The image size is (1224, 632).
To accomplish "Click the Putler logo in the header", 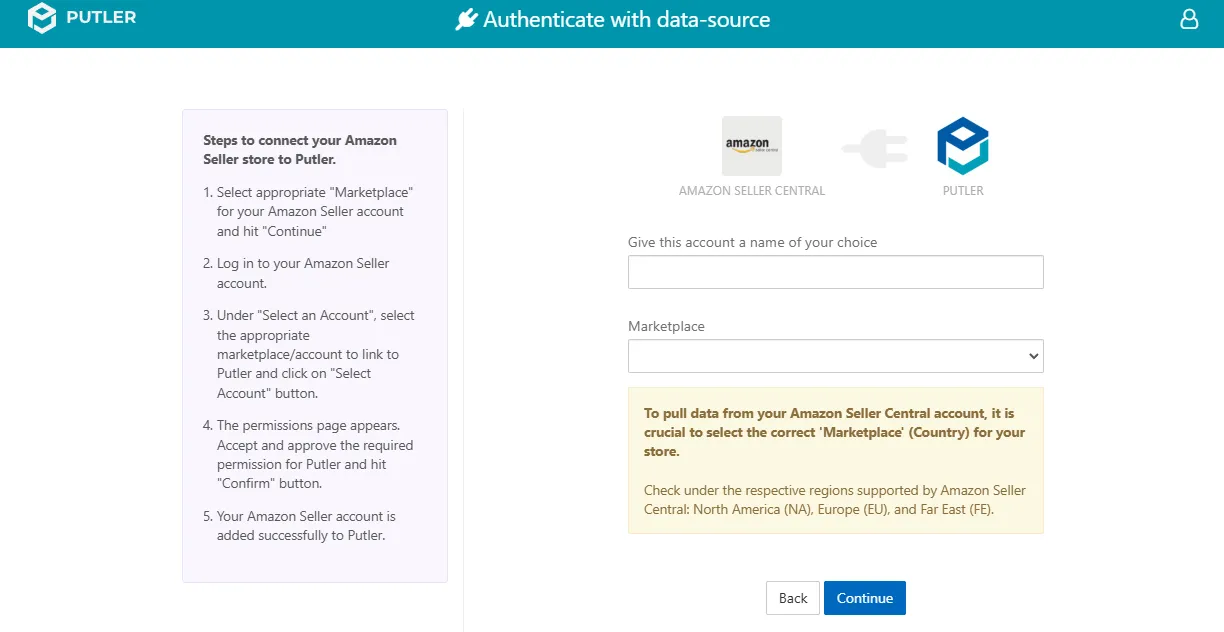I will pos(82,18).
